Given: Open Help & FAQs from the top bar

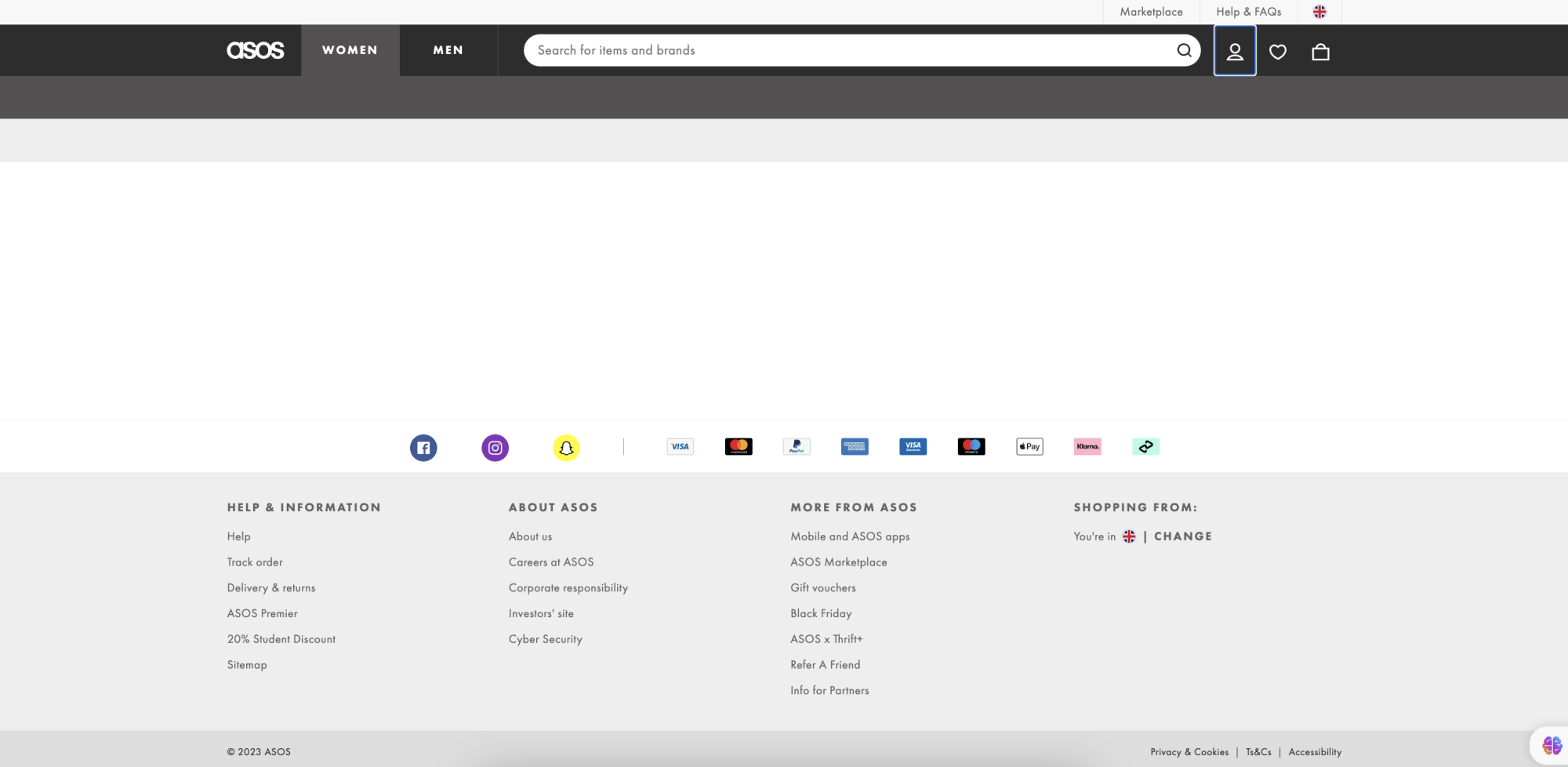Looking at the screenshot, I should click(x=1248, y=12).
